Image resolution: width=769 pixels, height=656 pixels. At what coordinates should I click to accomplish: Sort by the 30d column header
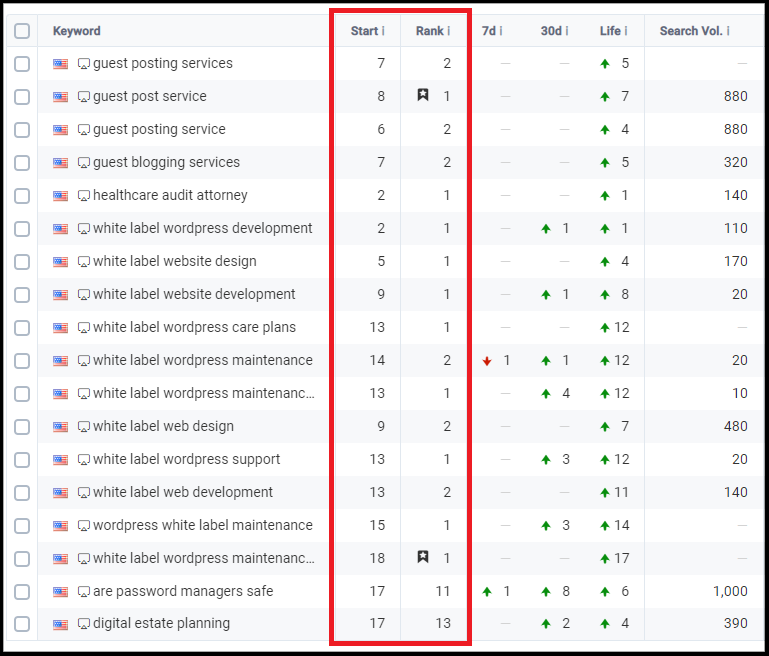(551, 31)
